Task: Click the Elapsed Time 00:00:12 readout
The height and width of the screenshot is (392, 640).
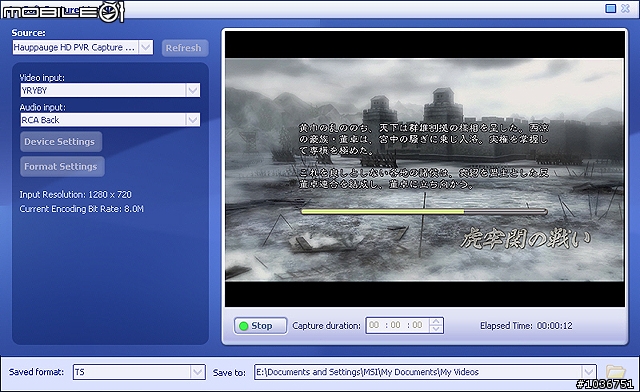Action: click(x=526, y=326)
